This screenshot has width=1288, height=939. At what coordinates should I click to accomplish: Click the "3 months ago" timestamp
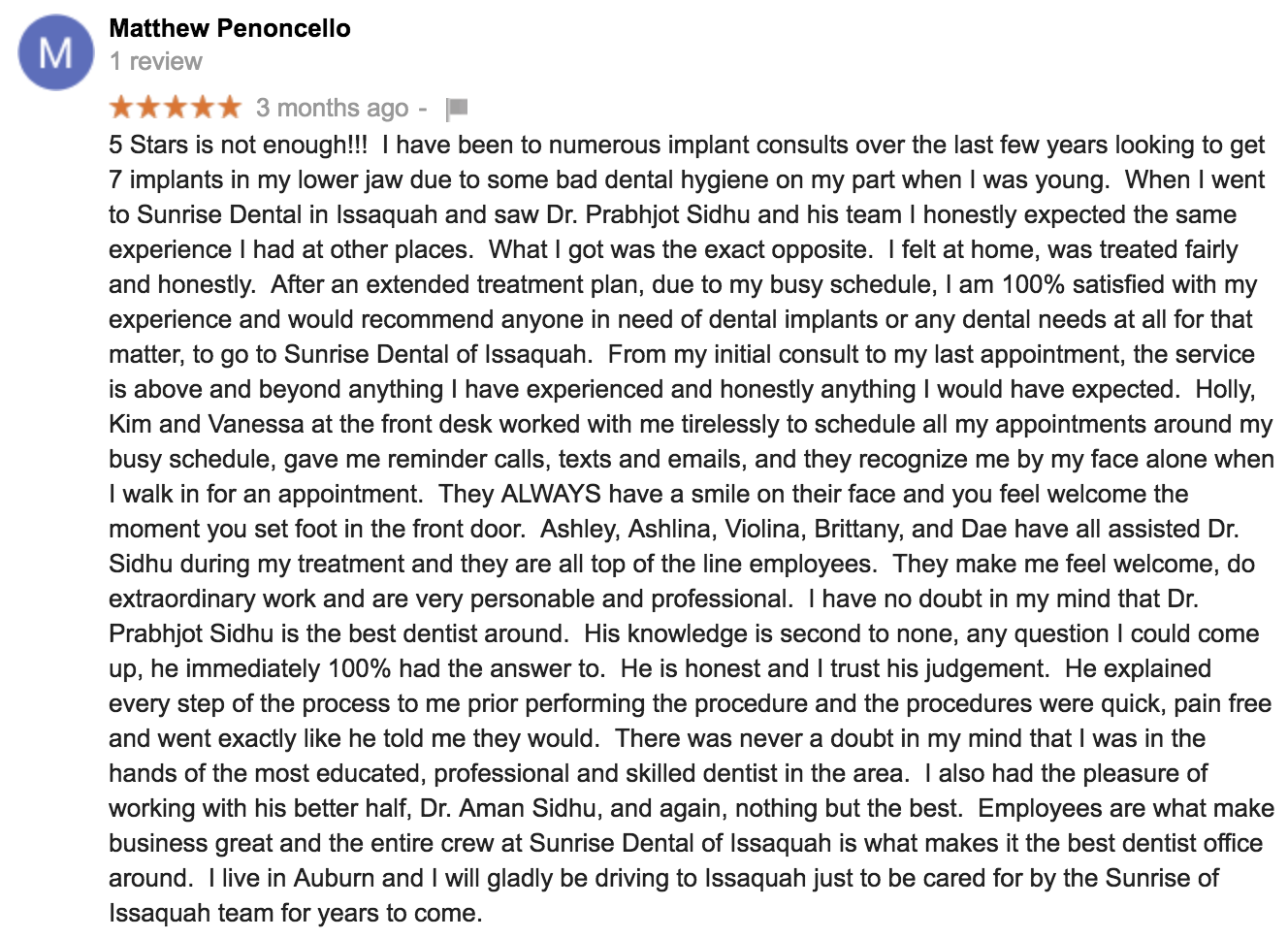click(333, 108)
